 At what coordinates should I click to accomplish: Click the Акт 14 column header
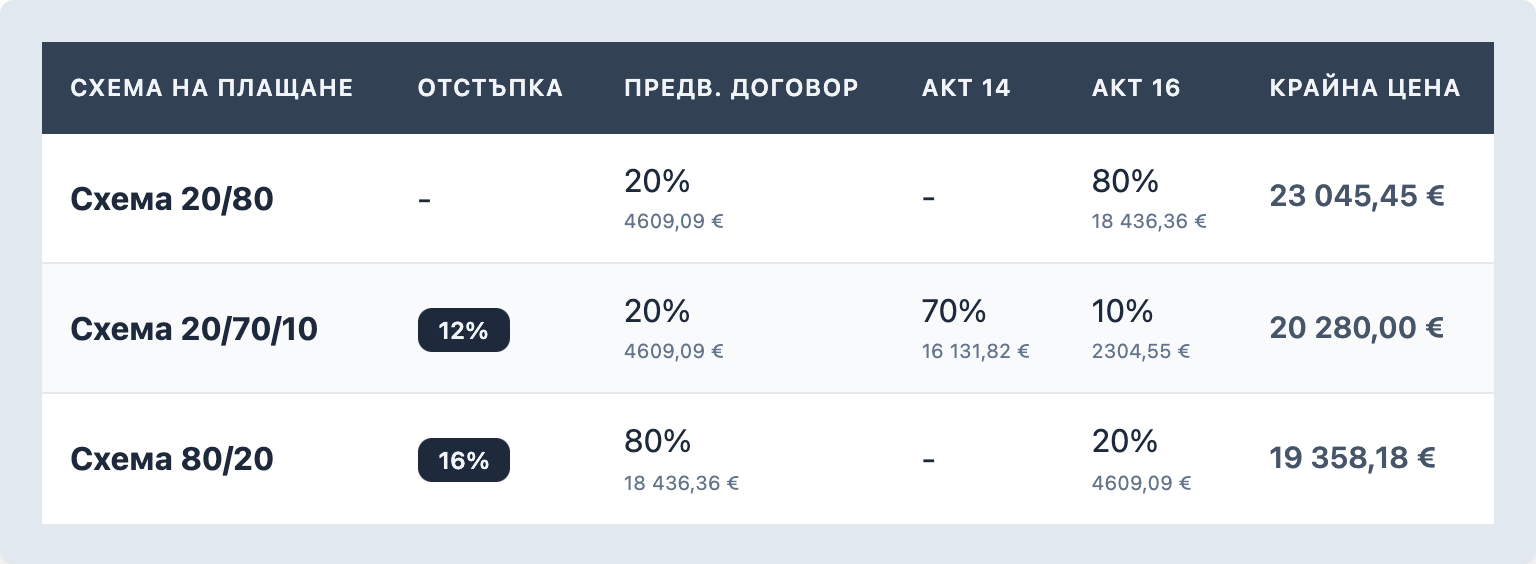click(966, 88)
